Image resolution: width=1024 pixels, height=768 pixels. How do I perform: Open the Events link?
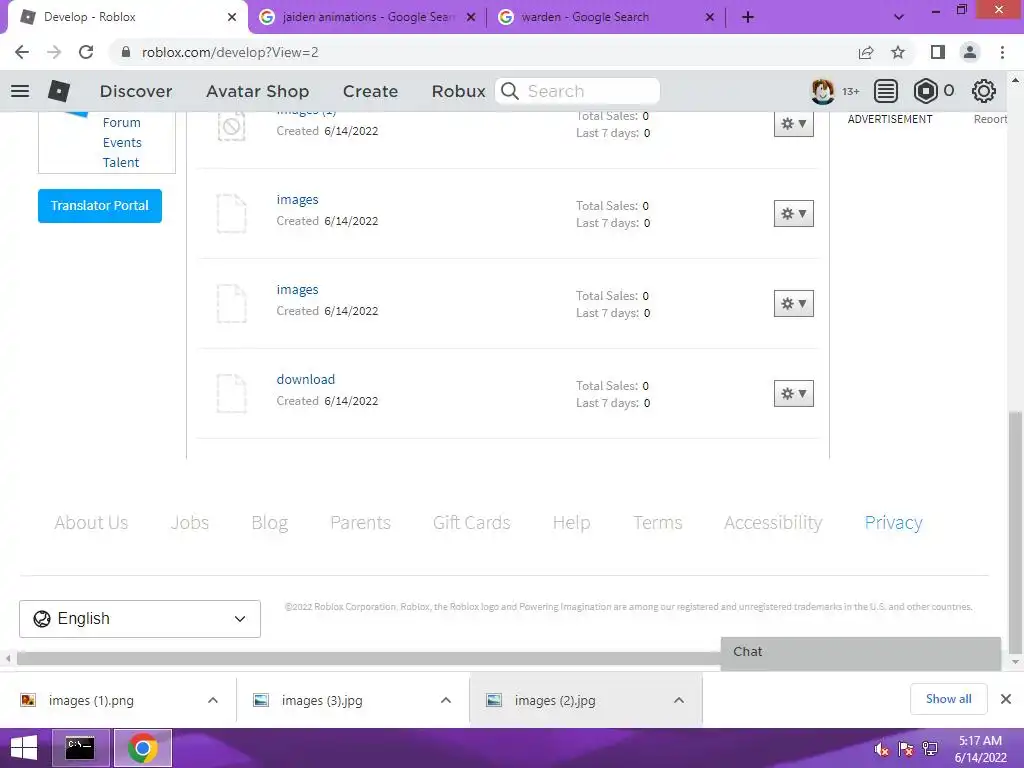(122, 142)
